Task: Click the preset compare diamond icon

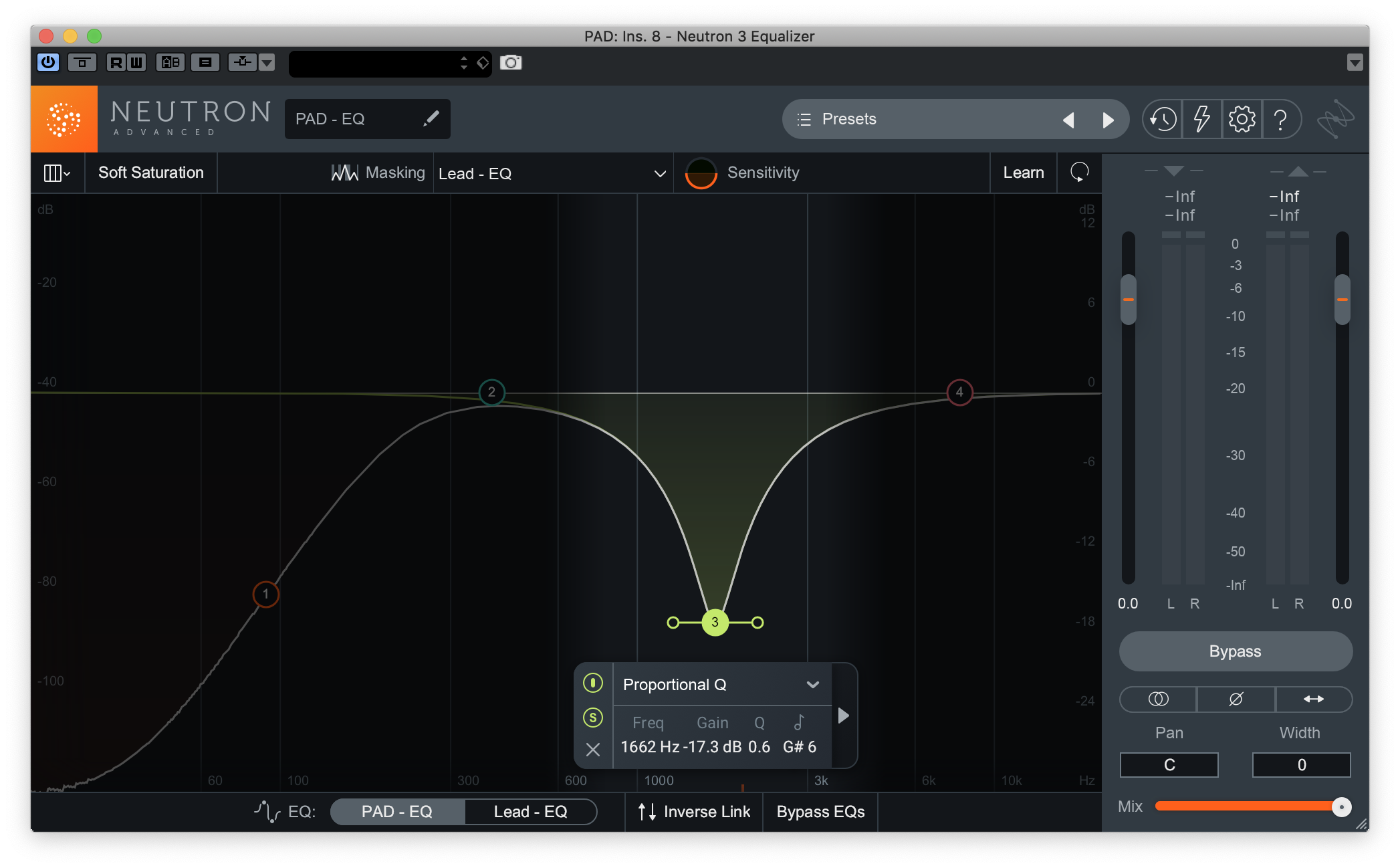Action: (483, 63)
